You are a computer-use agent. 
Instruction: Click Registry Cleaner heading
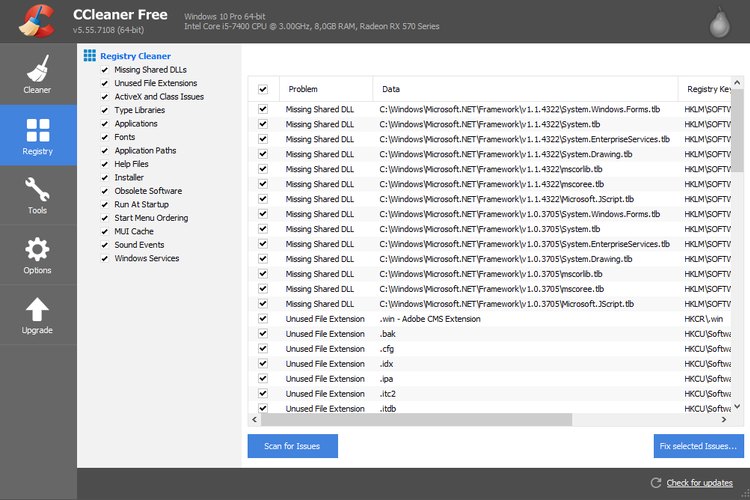[135, 56]
